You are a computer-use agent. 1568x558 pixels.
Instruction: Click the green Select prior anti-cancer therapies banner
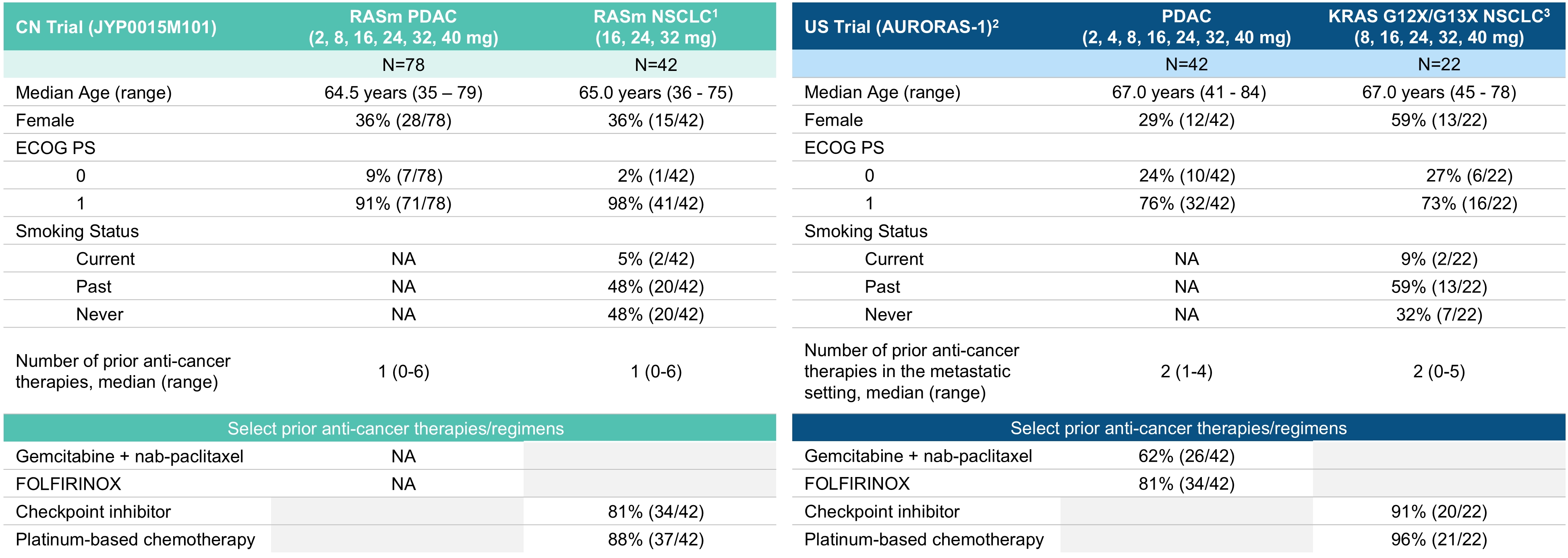(389, 428)
